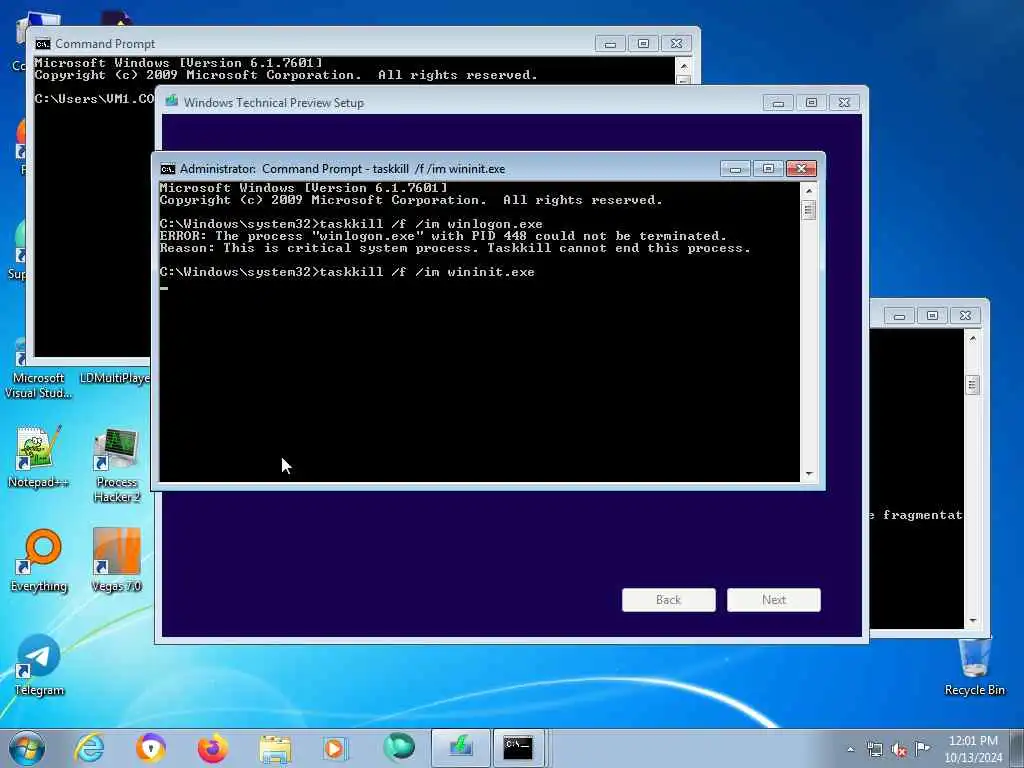Close the Administrator Command Prompt window

pos(801,168)
